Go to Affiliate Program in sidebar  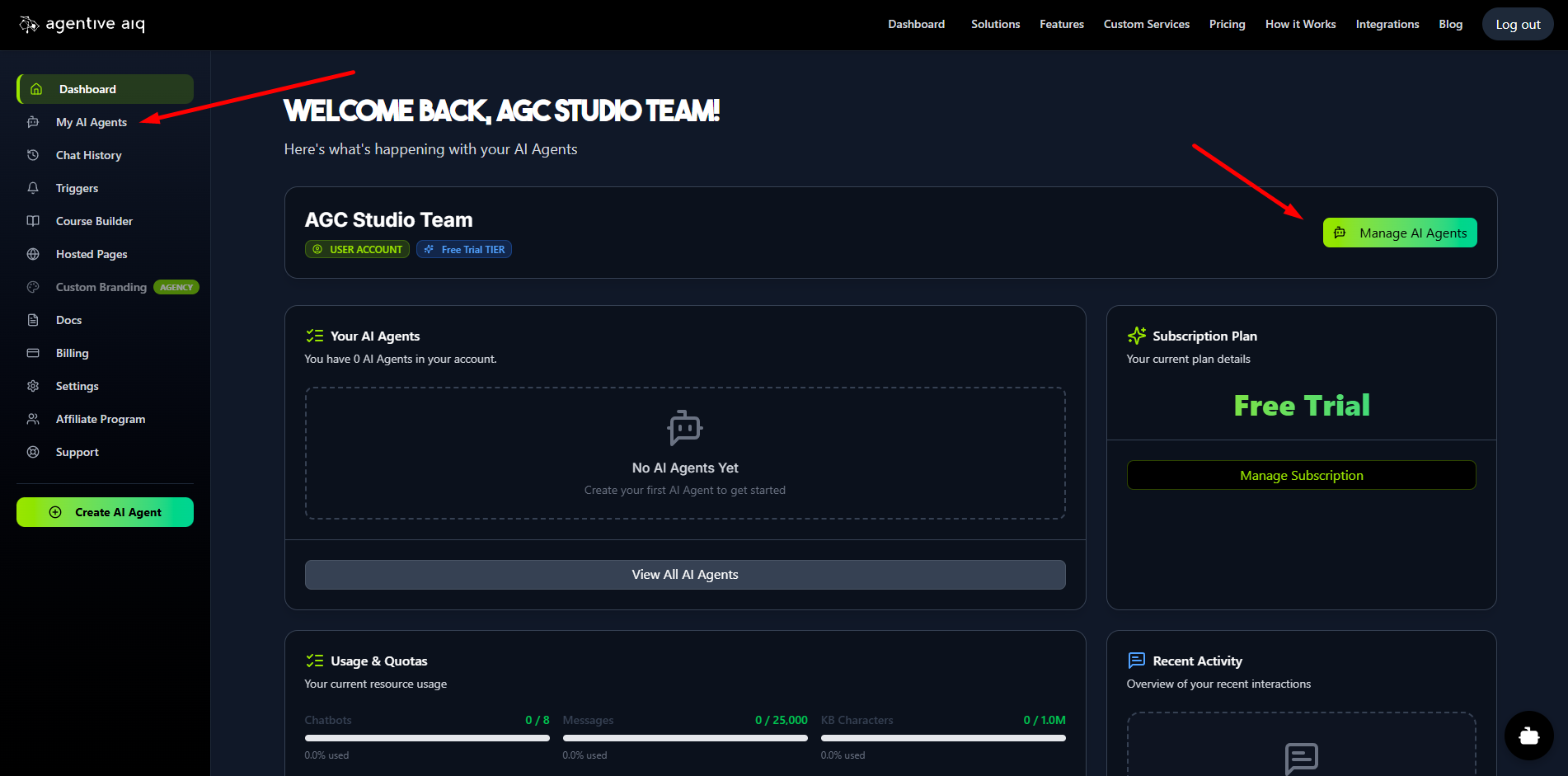coord(100,419)
